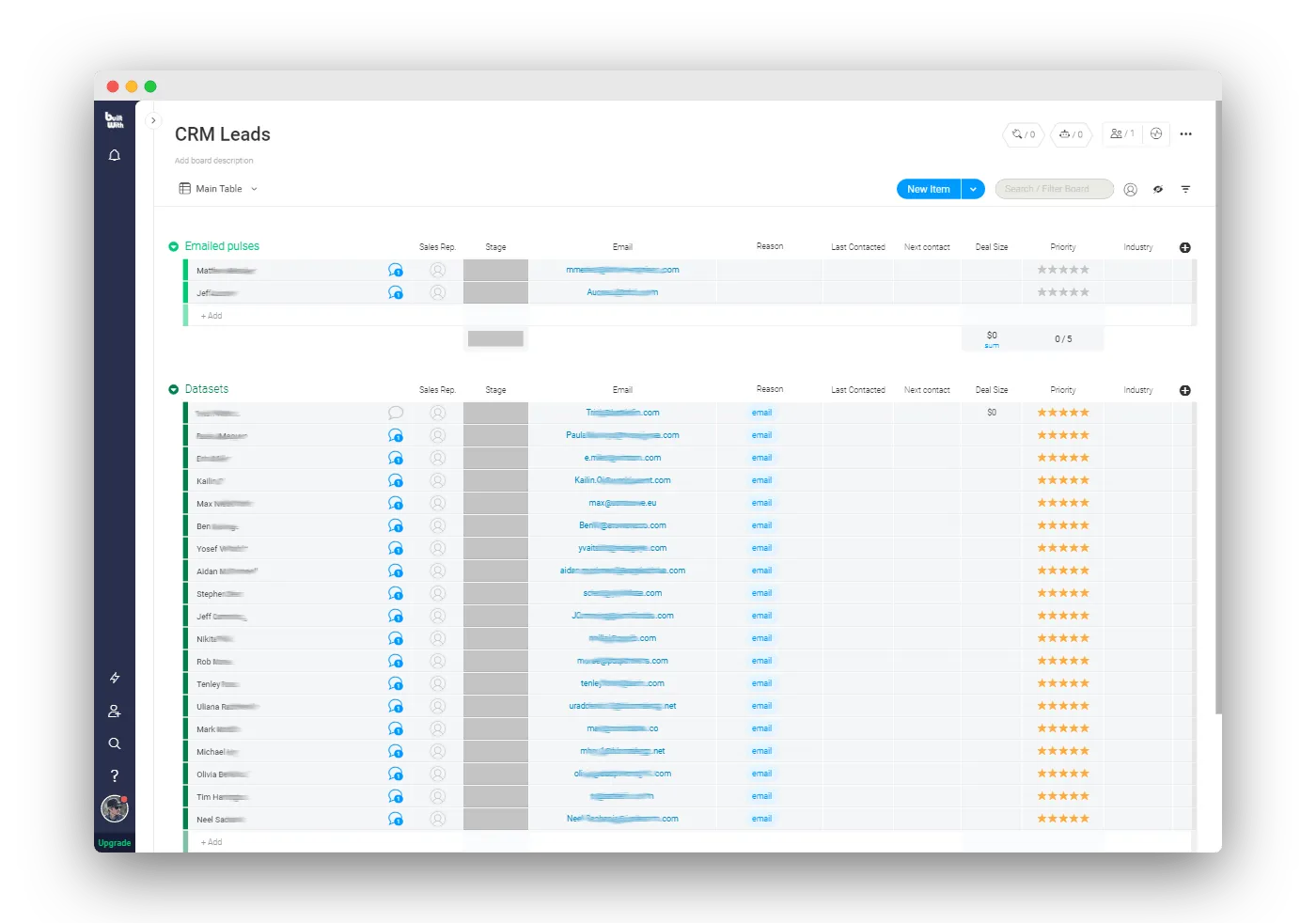Open the integrations counter icon

1023,134
